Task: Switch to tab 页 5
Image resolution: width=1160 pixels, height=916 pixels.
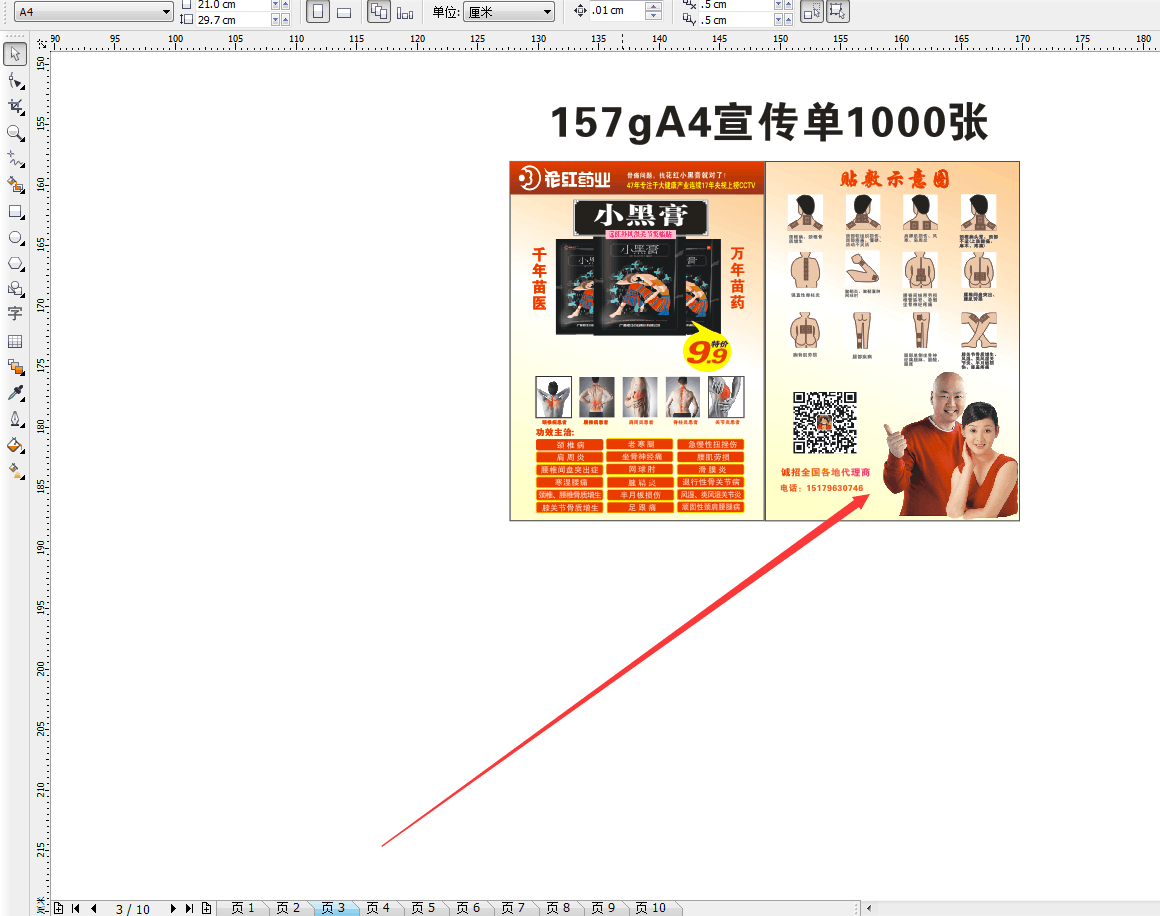Action: coord(423,908)
